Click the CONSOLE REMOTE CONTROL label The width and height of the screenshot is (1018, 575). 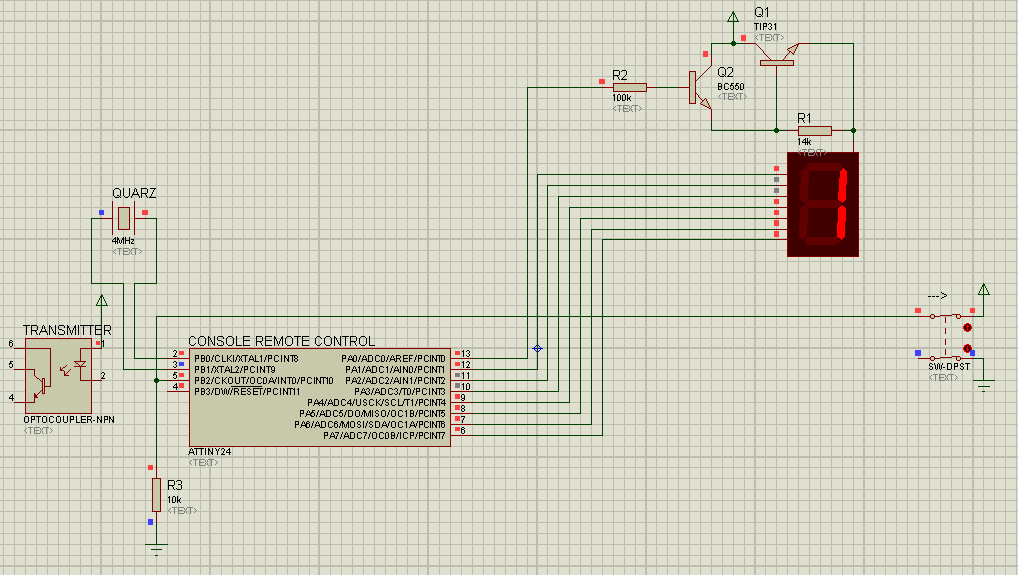pyautogui.click(x=281, y=341)
